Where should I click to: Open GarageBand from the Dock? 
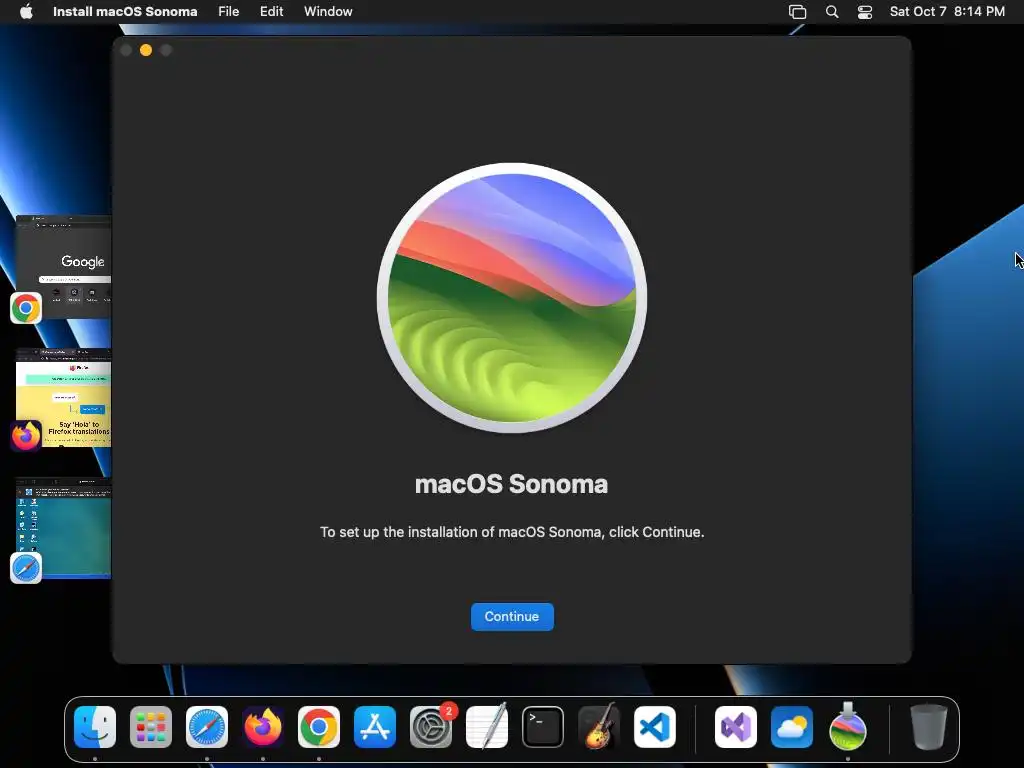[599, 727]
